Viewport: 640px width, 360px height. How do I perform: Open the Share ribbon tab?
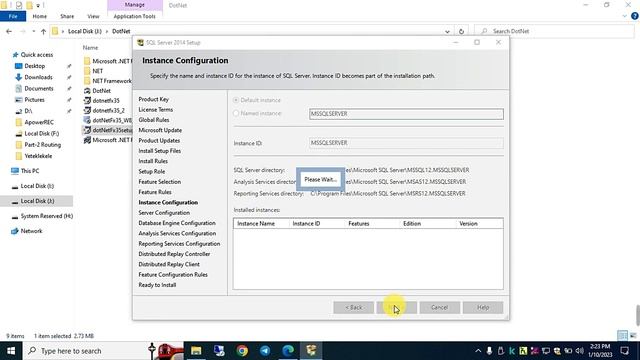(67, 16)
